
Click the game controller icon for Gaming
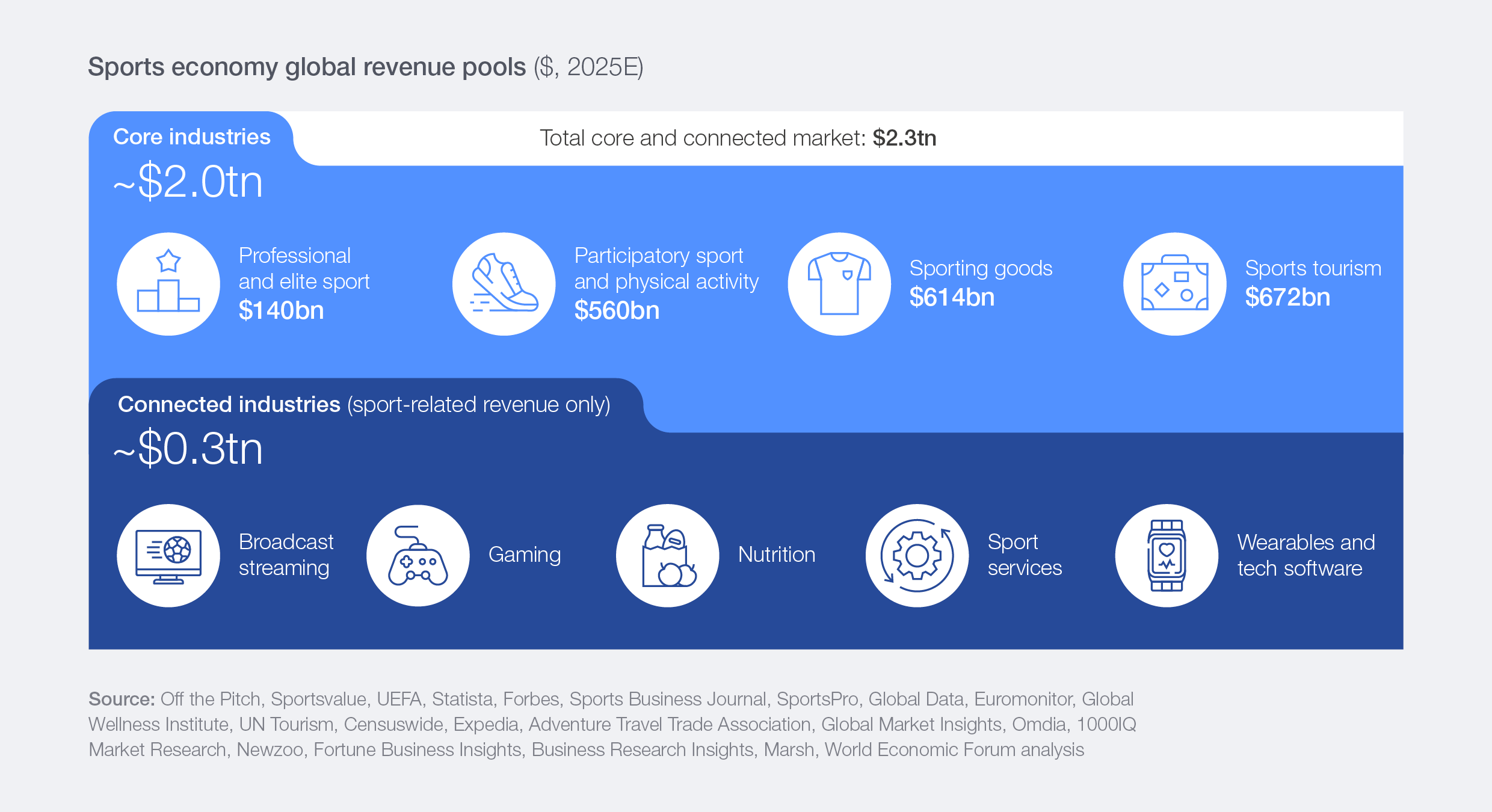click(x=418, y=555)
